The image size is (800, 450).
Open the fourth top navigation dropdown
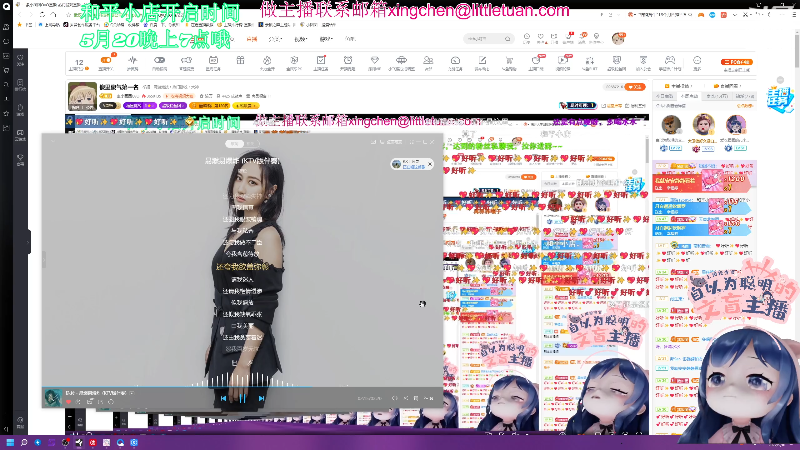327,39
